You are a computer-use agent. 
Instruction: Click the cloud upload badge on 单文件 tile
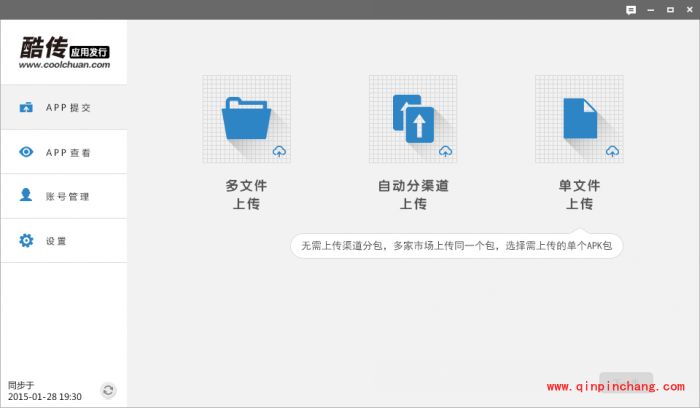coord(612,151)
